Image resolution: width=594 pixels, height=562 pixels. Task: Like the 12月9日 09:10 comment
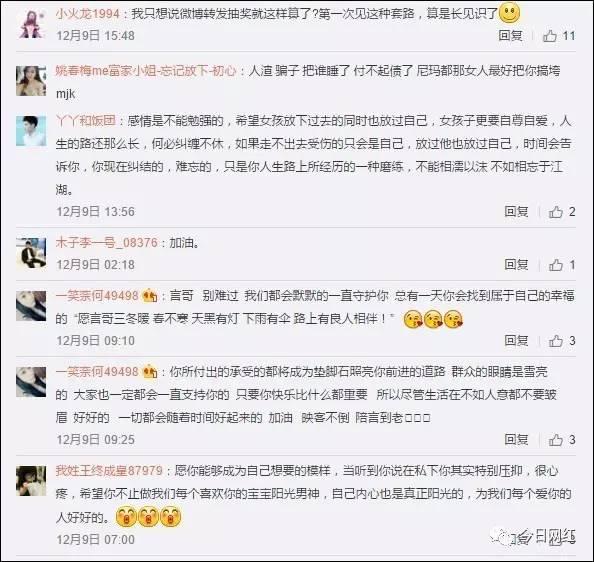[x=556, y=341]
